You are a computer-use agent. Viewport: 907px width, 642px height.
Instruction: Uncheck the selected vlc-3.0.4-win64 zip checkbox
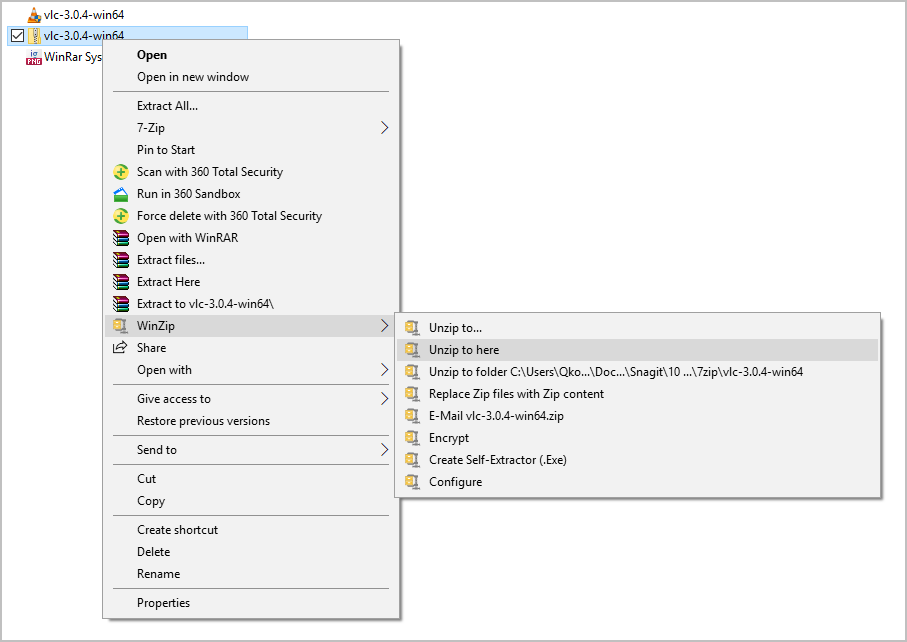tap(16, 36)
